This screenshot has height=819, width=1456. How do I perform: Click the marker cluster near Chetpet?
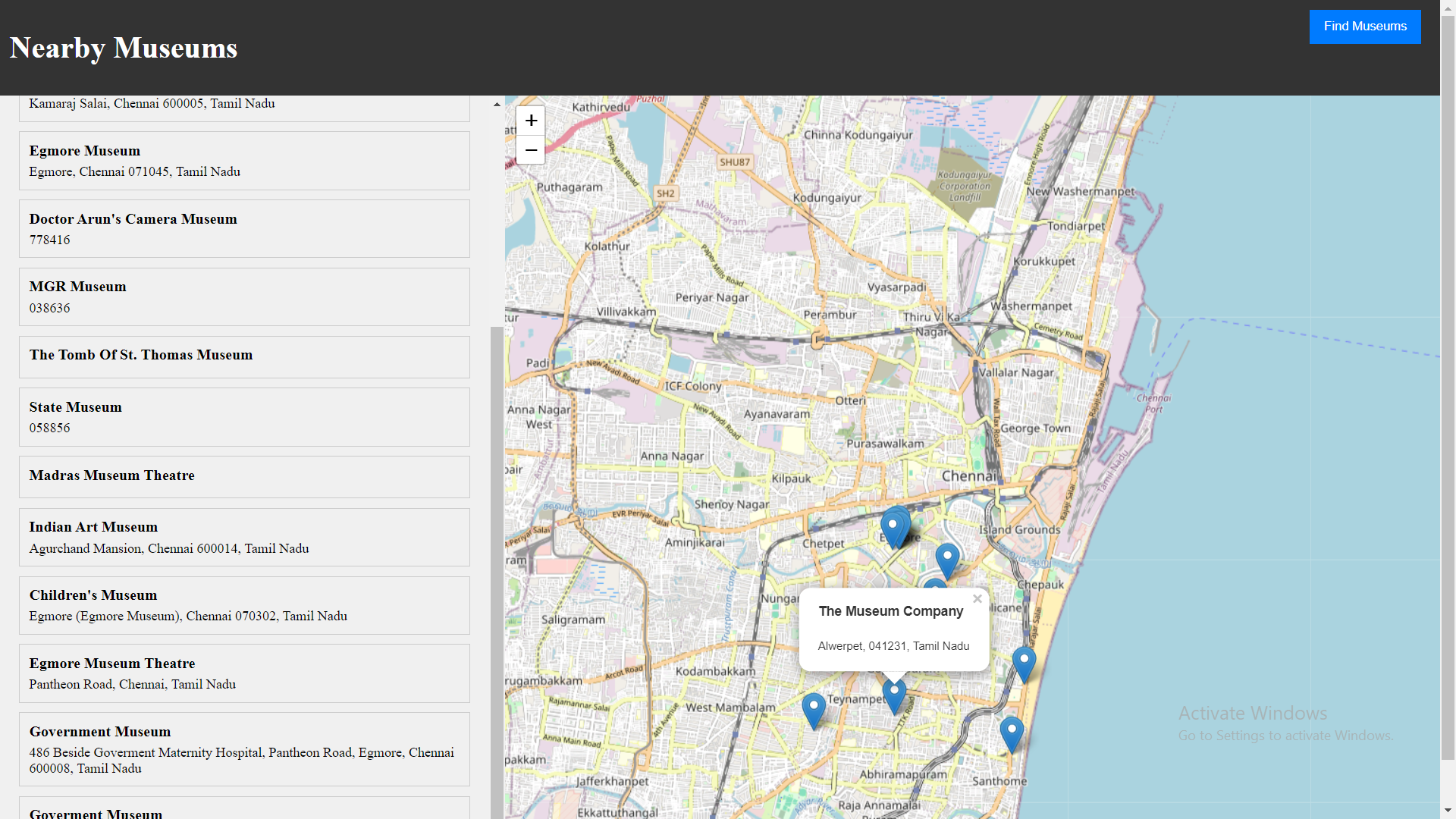(895, 526)
